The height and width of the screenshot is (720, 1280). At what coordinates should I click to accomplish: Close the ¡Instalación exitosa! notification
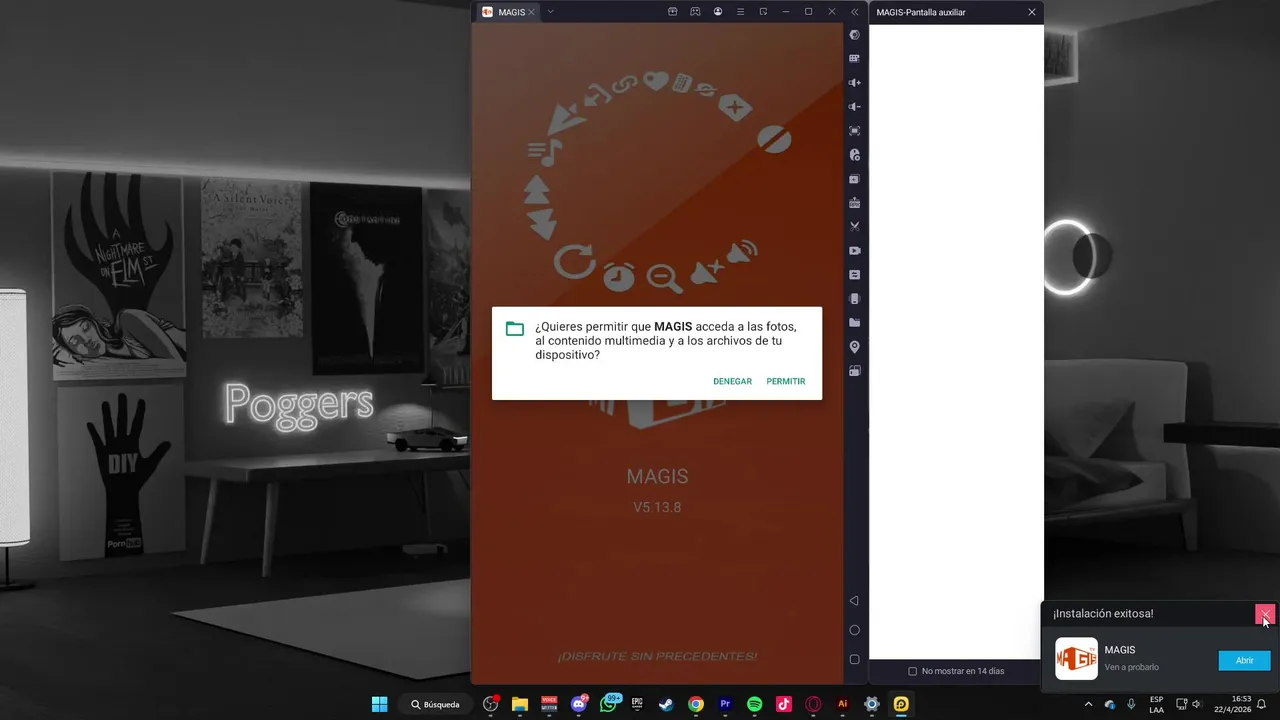tap(1265, 614)
